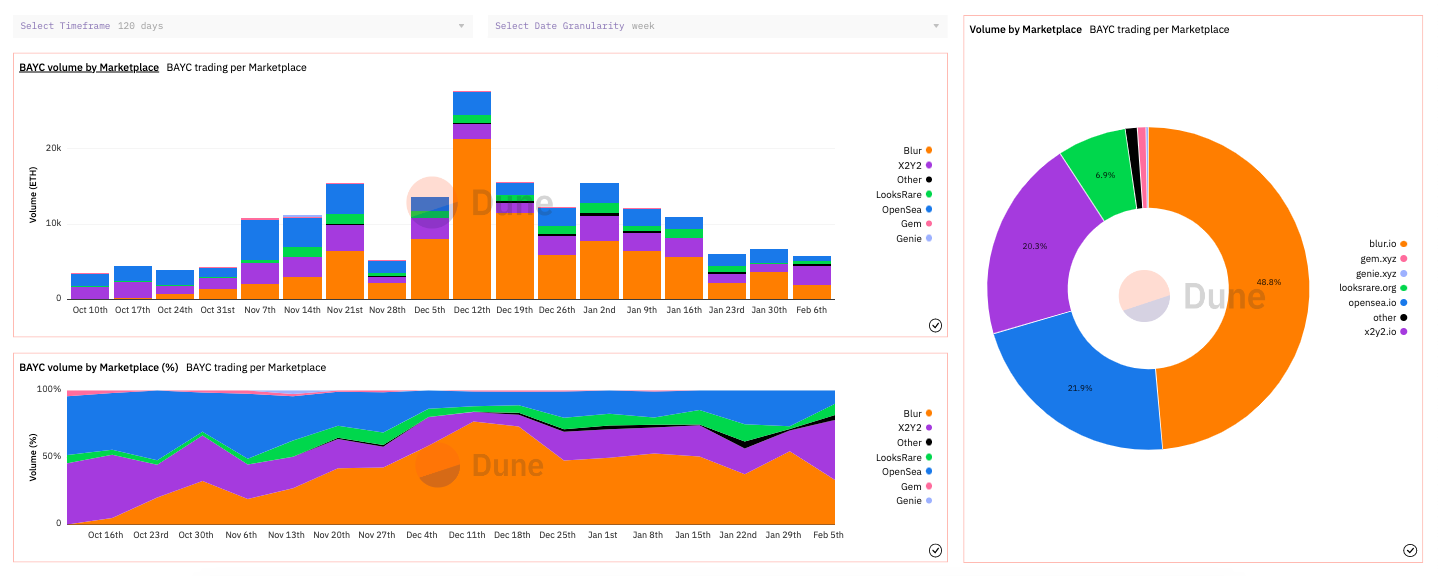Click the arrow on Date Granularity selector

click(936, 26)
